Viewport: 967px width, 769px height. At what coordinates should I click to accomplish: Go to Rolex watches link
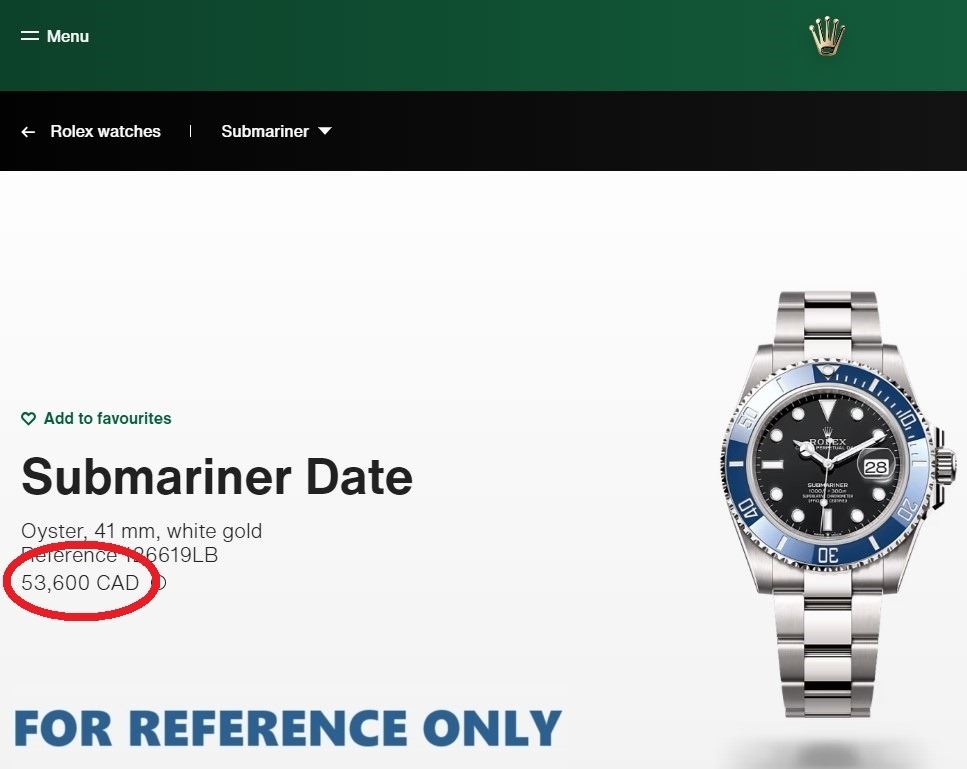click(105, 131)
